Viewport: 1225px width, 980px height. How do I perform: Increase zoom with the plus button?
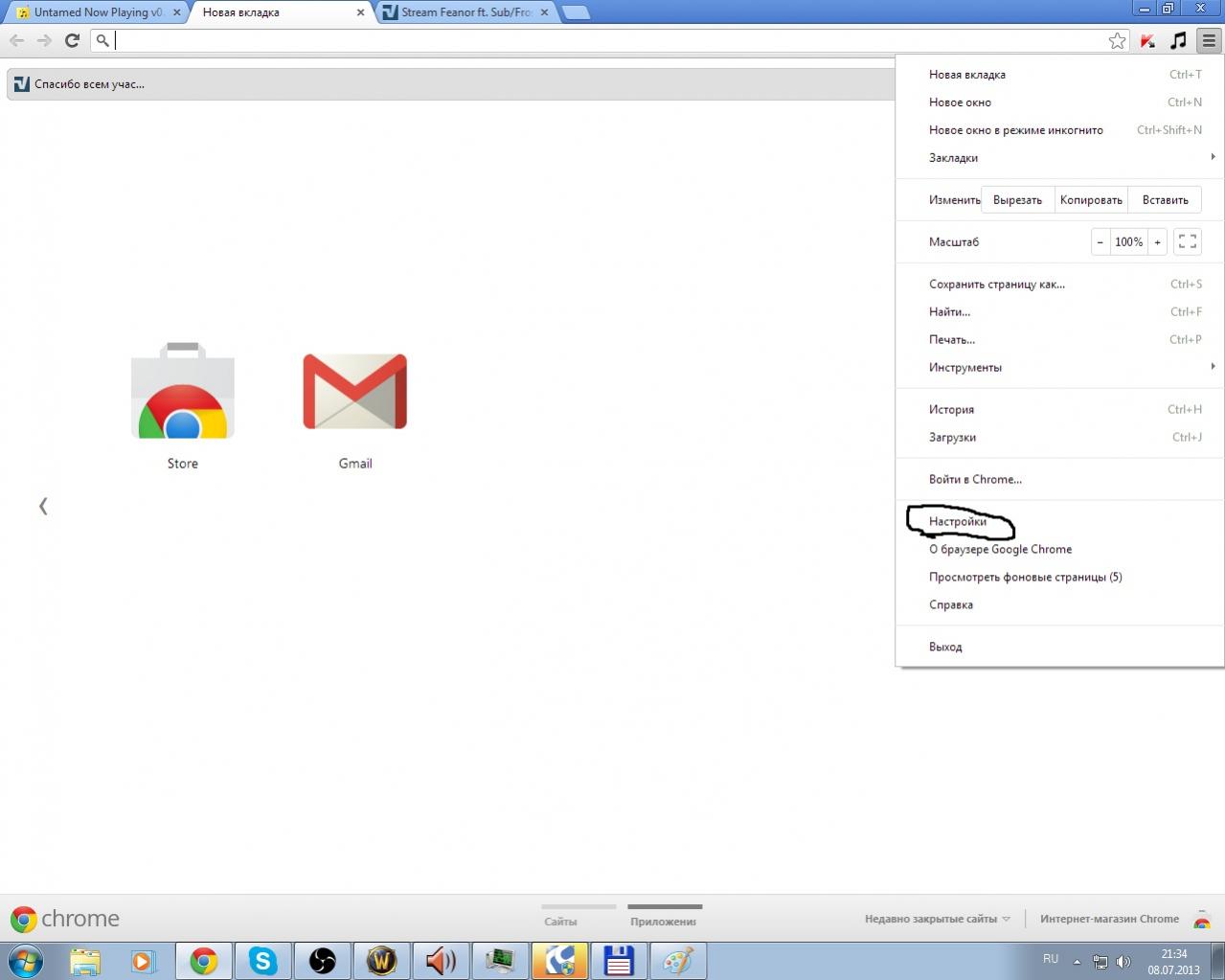pos(1157,242)
